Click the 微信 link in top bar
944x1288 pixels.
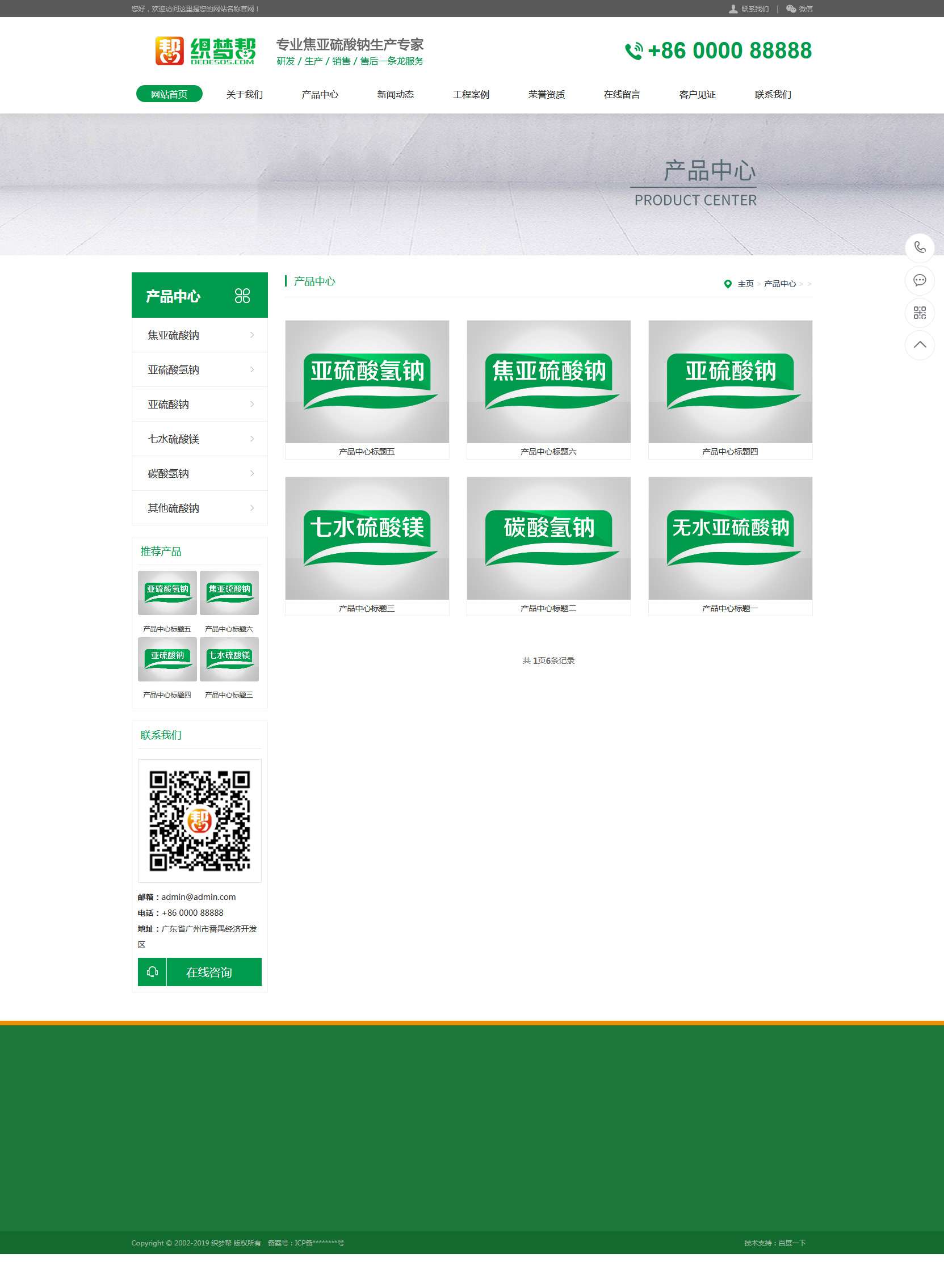(805, 9)
